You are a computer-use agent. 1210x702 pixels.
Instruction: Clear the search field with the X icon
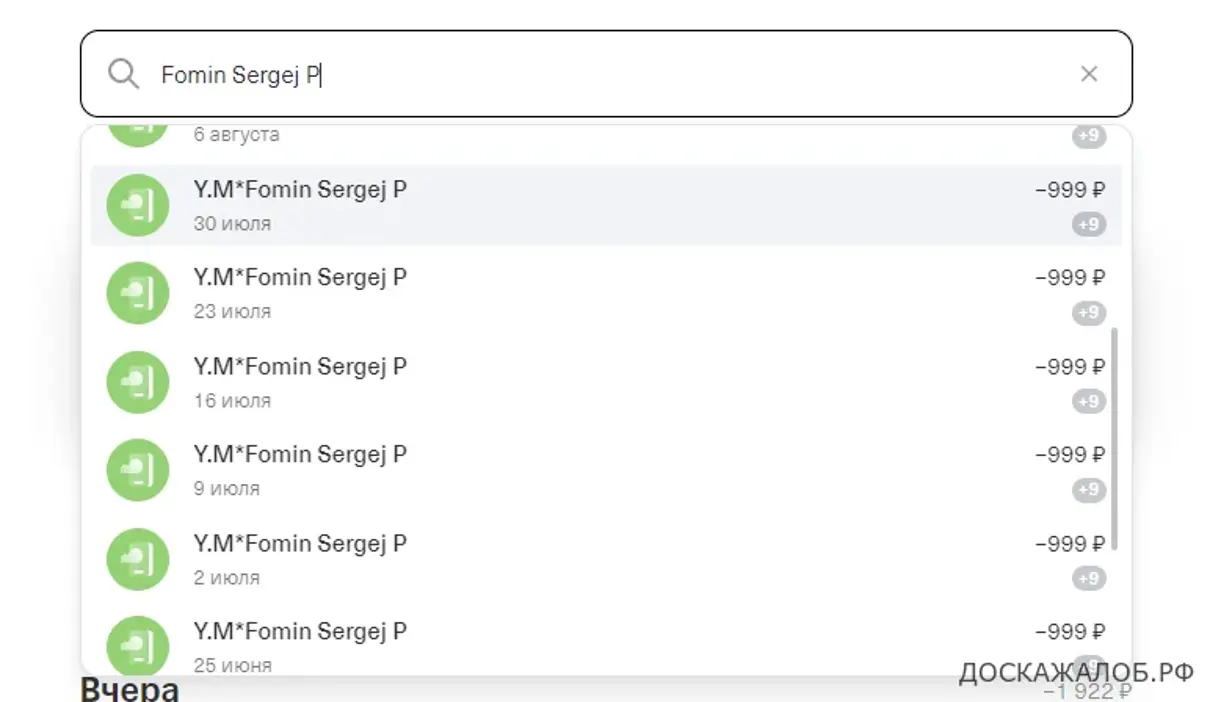pyautogui.click(x=1089, y=74)
